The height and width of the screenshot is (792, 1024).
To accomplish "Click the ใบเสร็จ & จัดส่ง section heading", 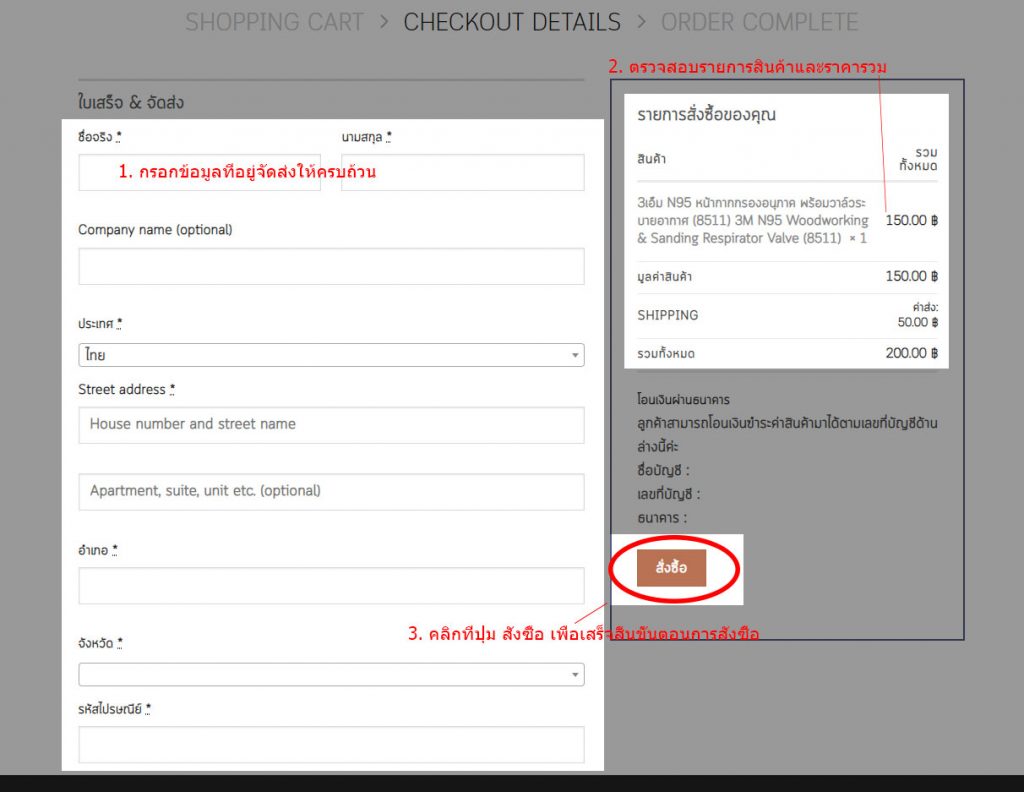I will pyautogui.click(x=131, y=102).
